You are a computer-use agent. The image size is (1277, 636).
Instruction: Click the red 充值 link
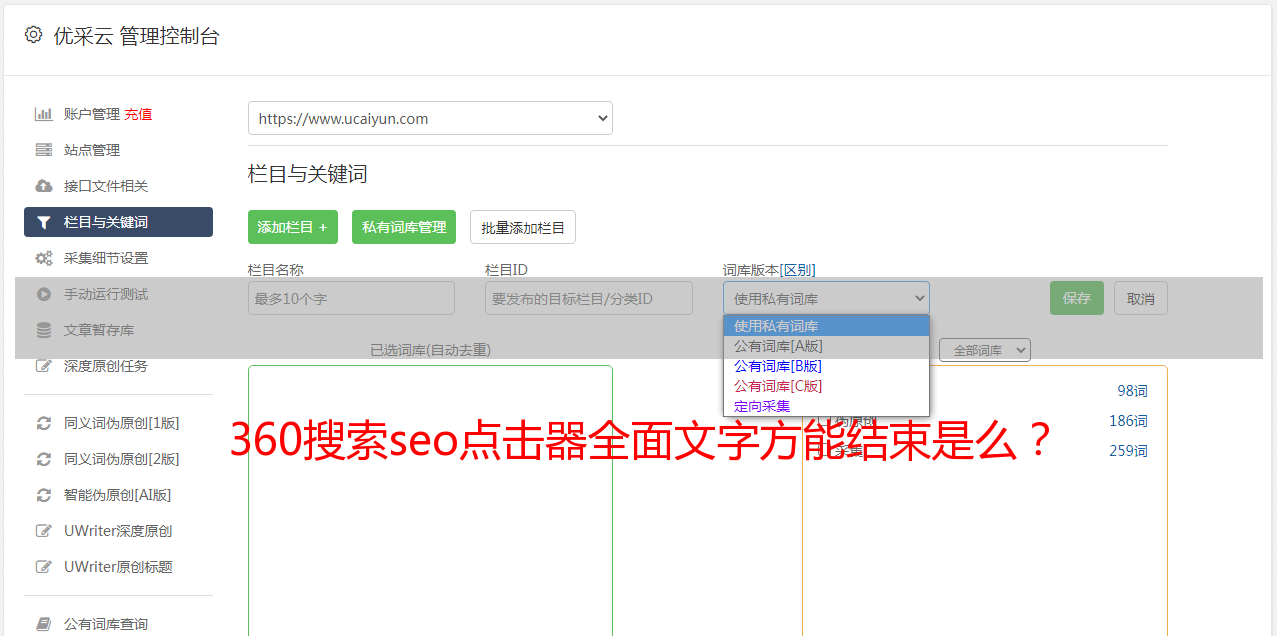(x=138, y=114)
